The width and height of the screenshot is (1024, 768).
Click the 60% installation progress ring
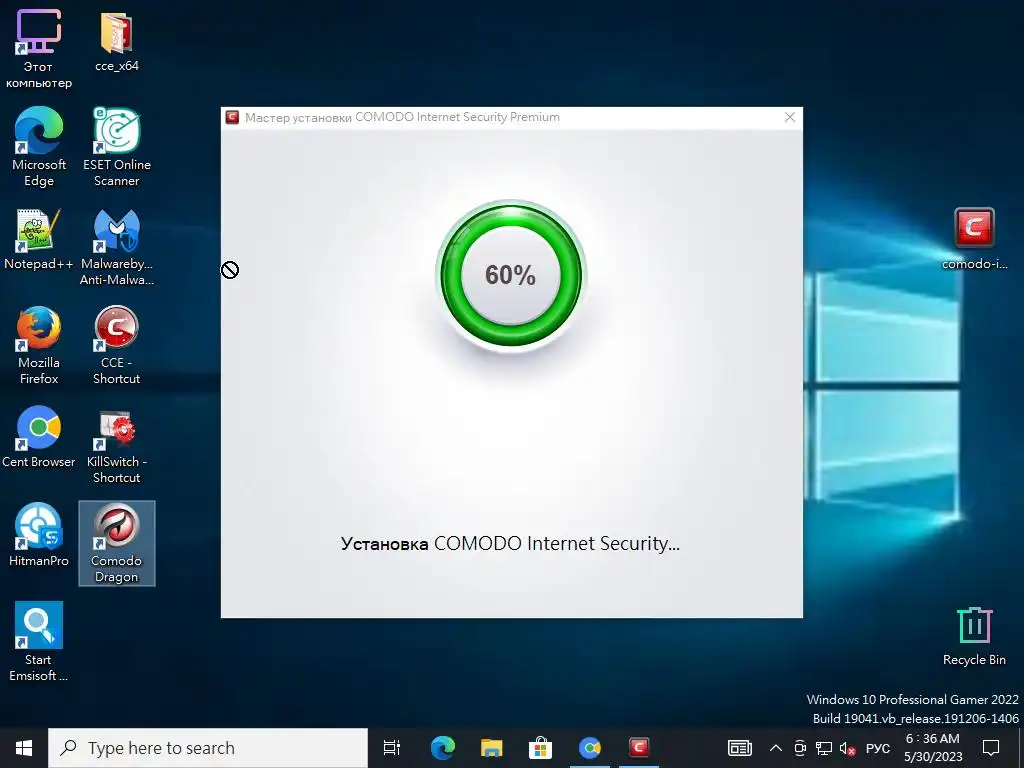pos(511,276)
